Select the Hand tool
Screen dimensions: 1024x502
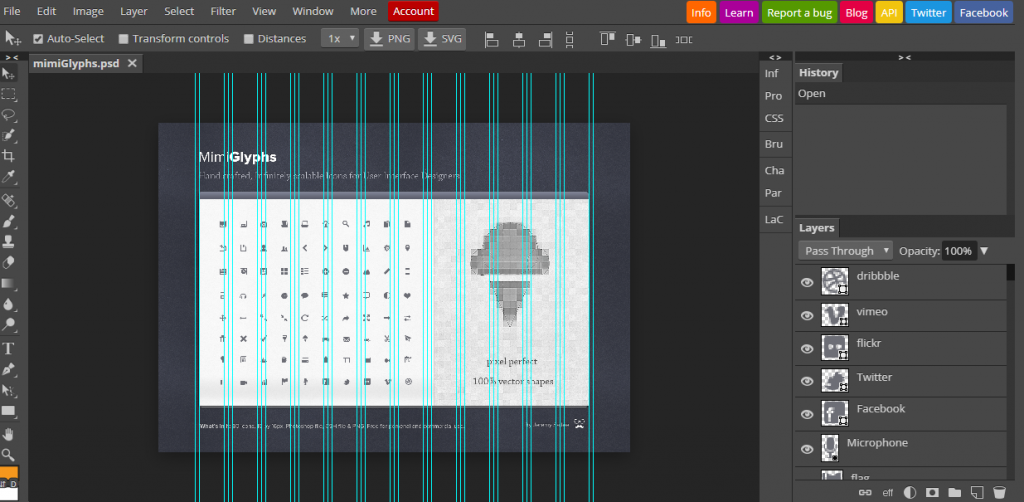pyautogui.click(x=8, y=434)
